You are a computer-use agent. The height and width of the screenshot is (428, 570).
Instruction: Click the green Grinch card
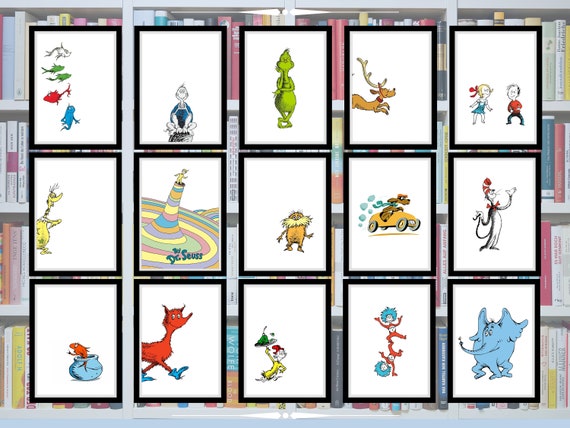(285, 88)
